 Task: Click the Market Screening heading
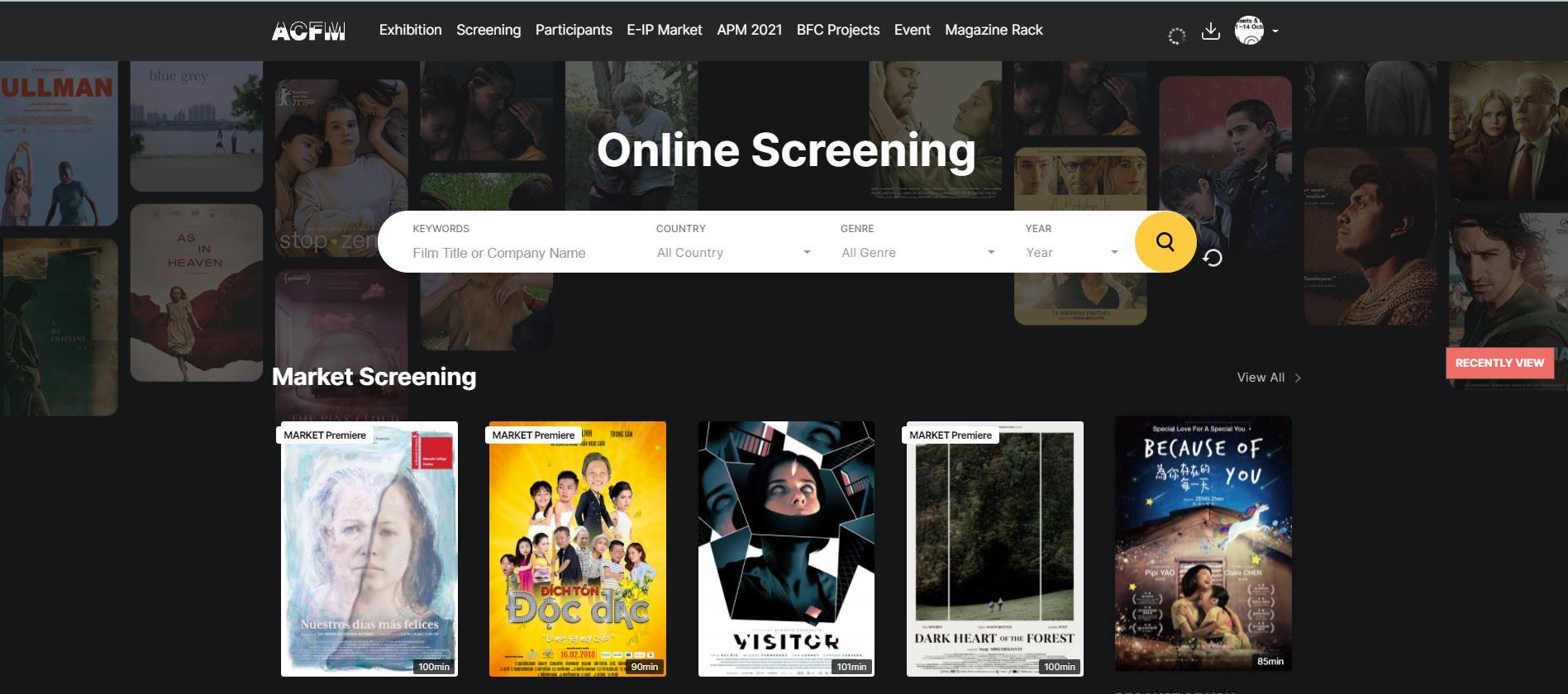point(374,377)
